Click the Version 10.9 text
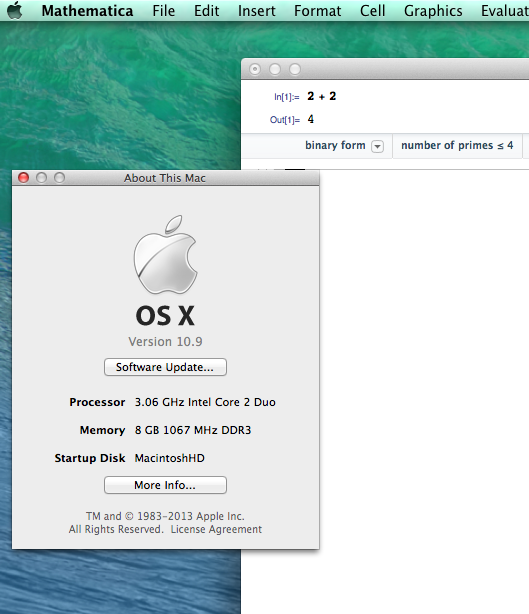The width and height of the screenshot is (529, 614). tap(165, 341)
